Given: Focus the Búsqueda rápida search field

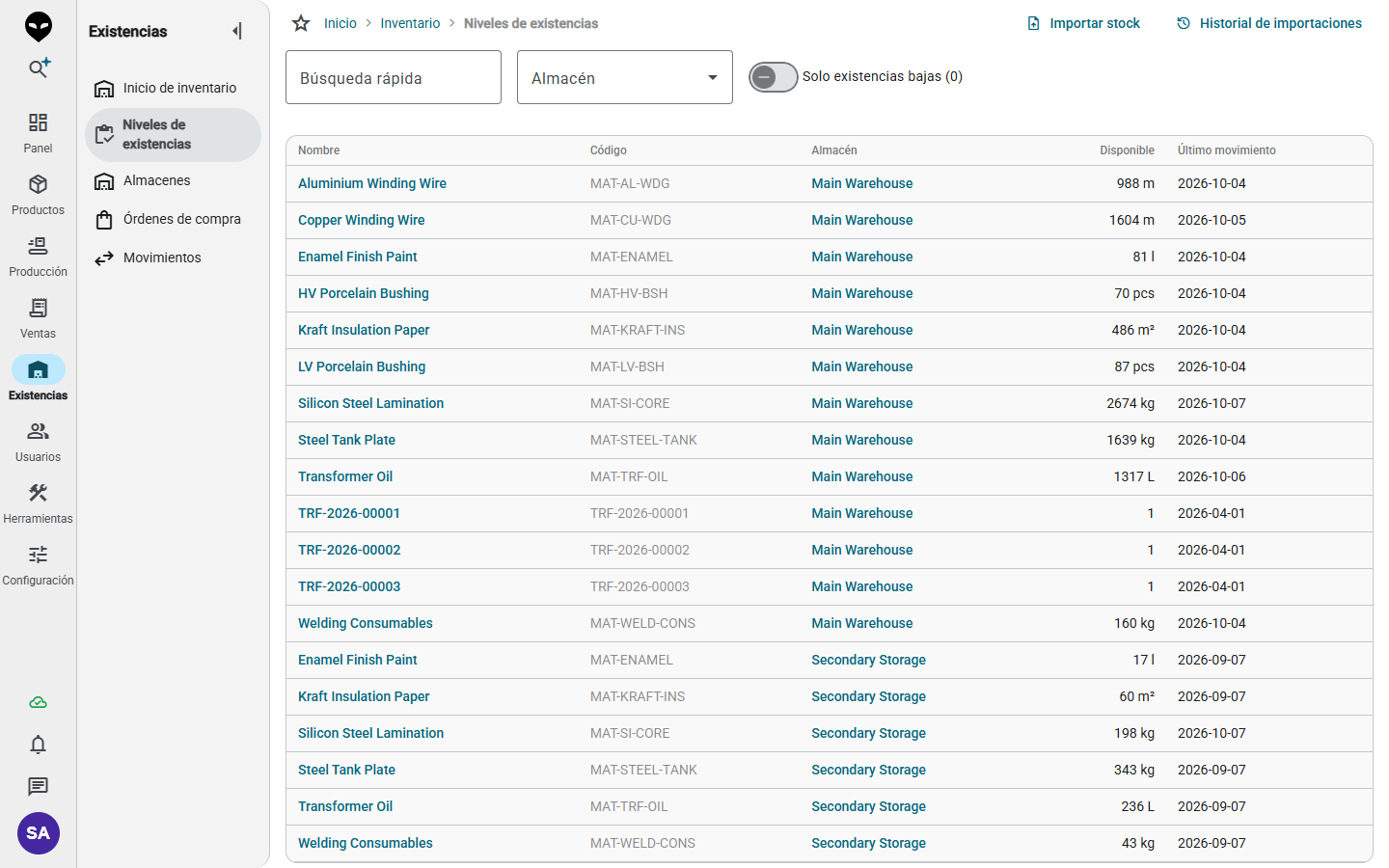Looking at the screenshot, I should (394, 77).
